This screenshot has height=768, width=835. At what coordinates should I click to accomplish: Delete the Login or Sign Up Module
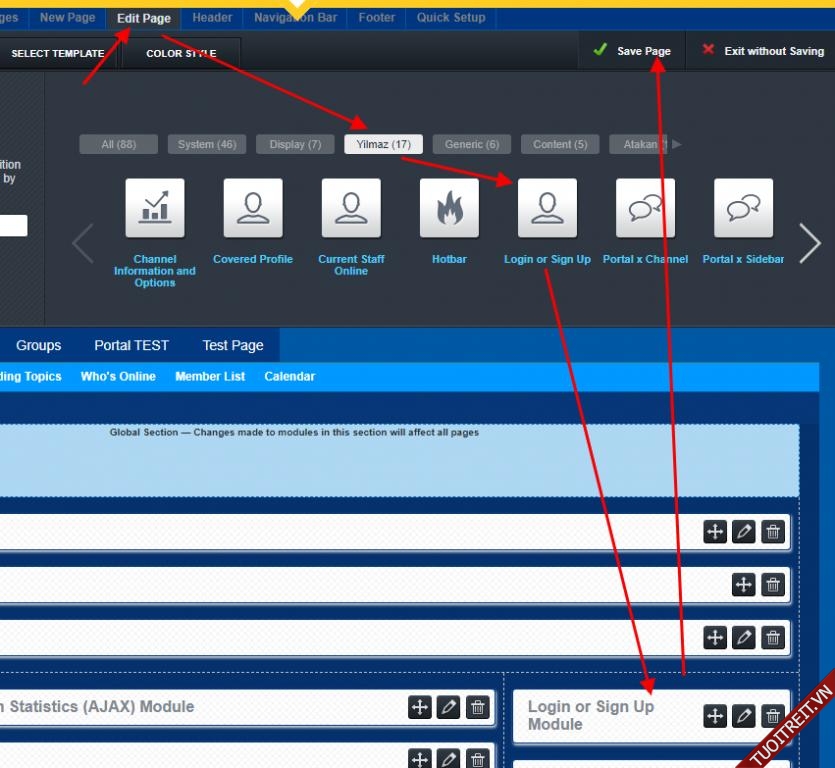click(x=773, y=716)
